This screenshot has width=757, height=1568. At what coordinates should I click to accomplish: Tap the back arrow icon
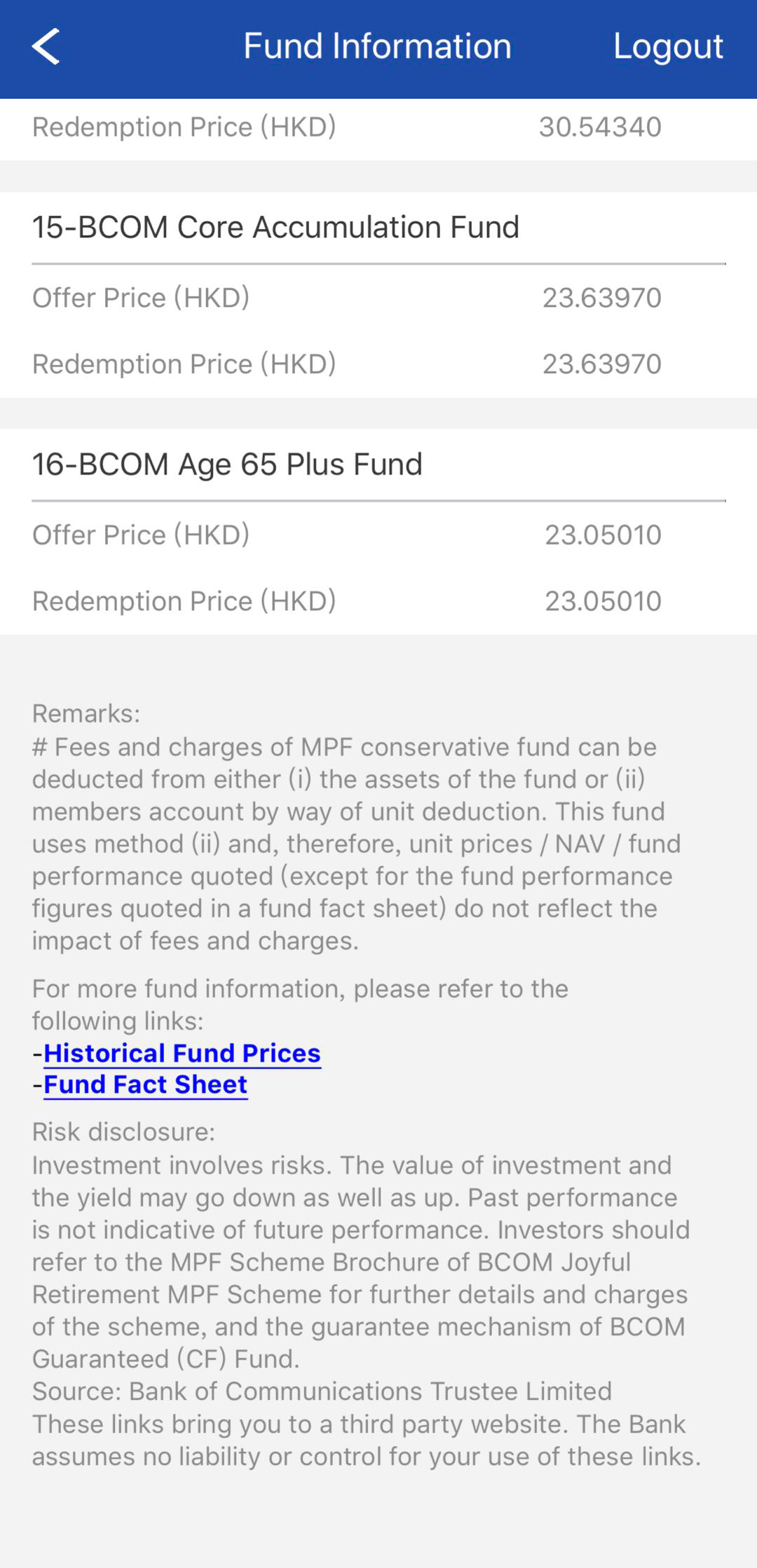46,47
